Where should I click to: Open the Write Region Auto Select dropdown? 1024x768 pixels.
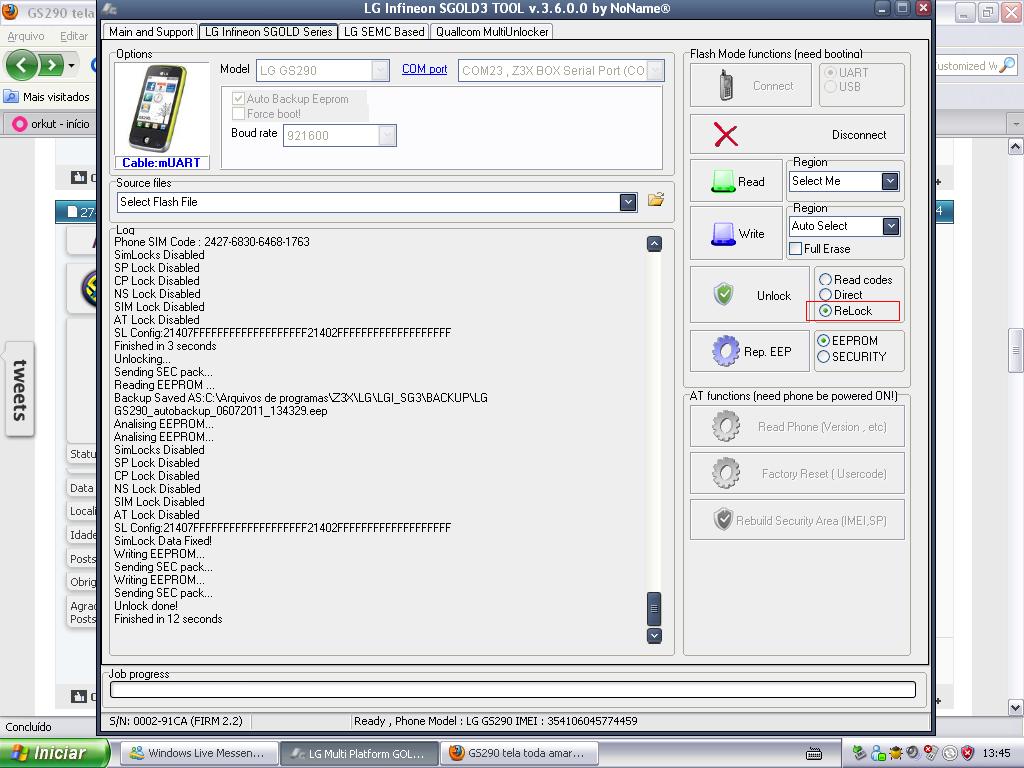pyautogui.click(x=889, y=226)
